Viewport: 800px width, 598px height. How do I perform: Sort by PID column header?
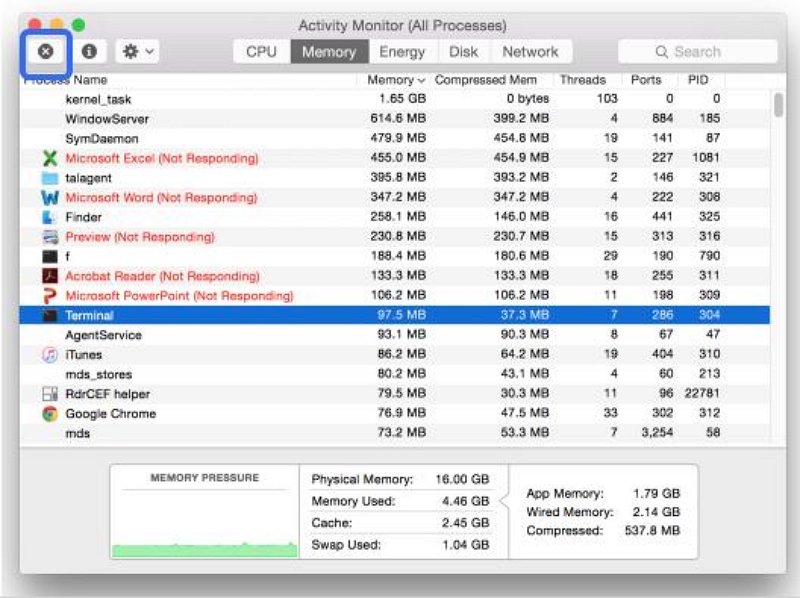(x=698, y=80)
